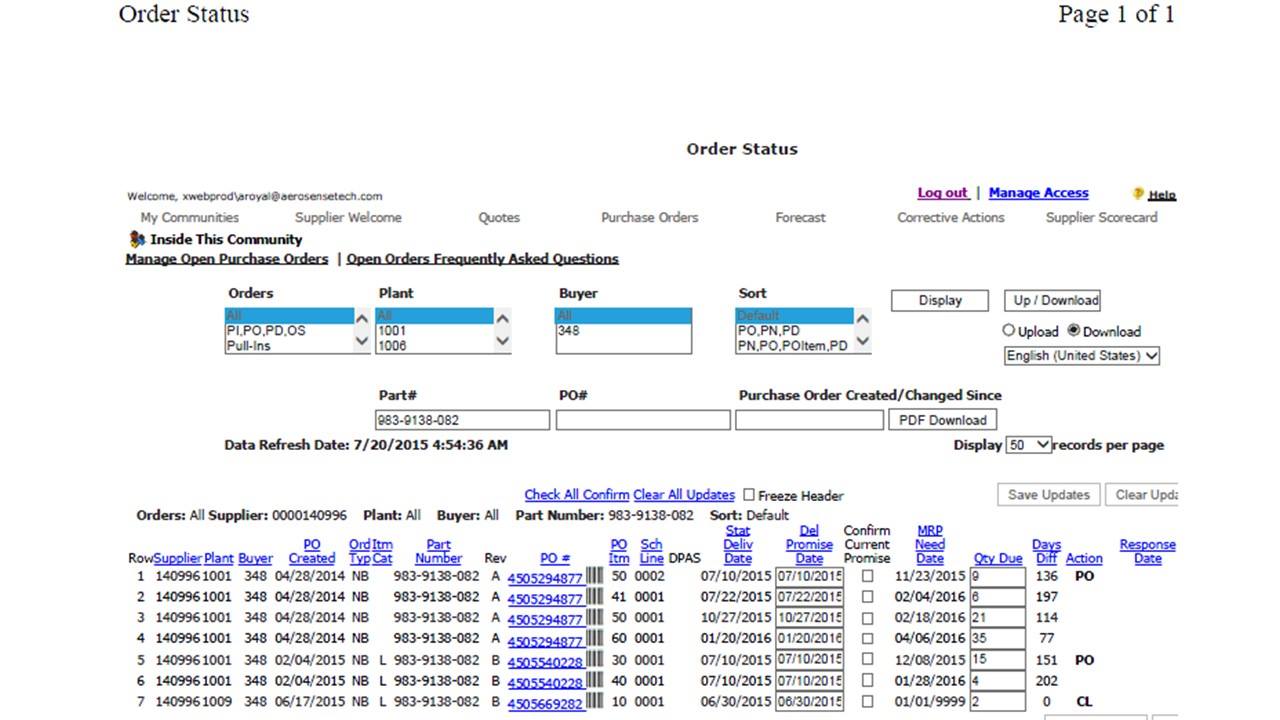Click barcode icon beside PO 4505294877 row 1
Image resolution: width=1280 pixels, height=720 pixels.
click(x=594, y=576)
